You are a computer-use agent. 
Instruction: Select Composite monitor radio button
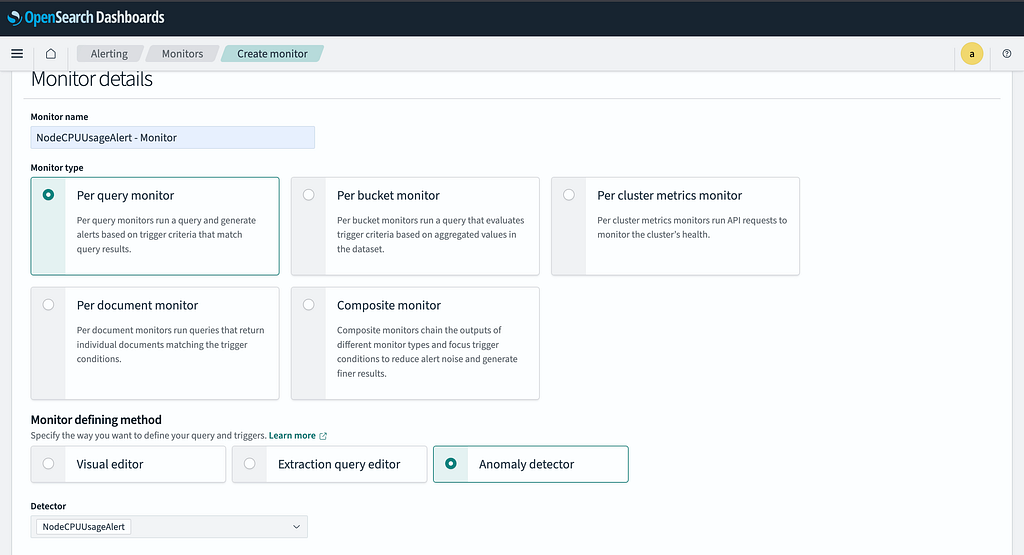pyautogui.click(x=308, y=304)
